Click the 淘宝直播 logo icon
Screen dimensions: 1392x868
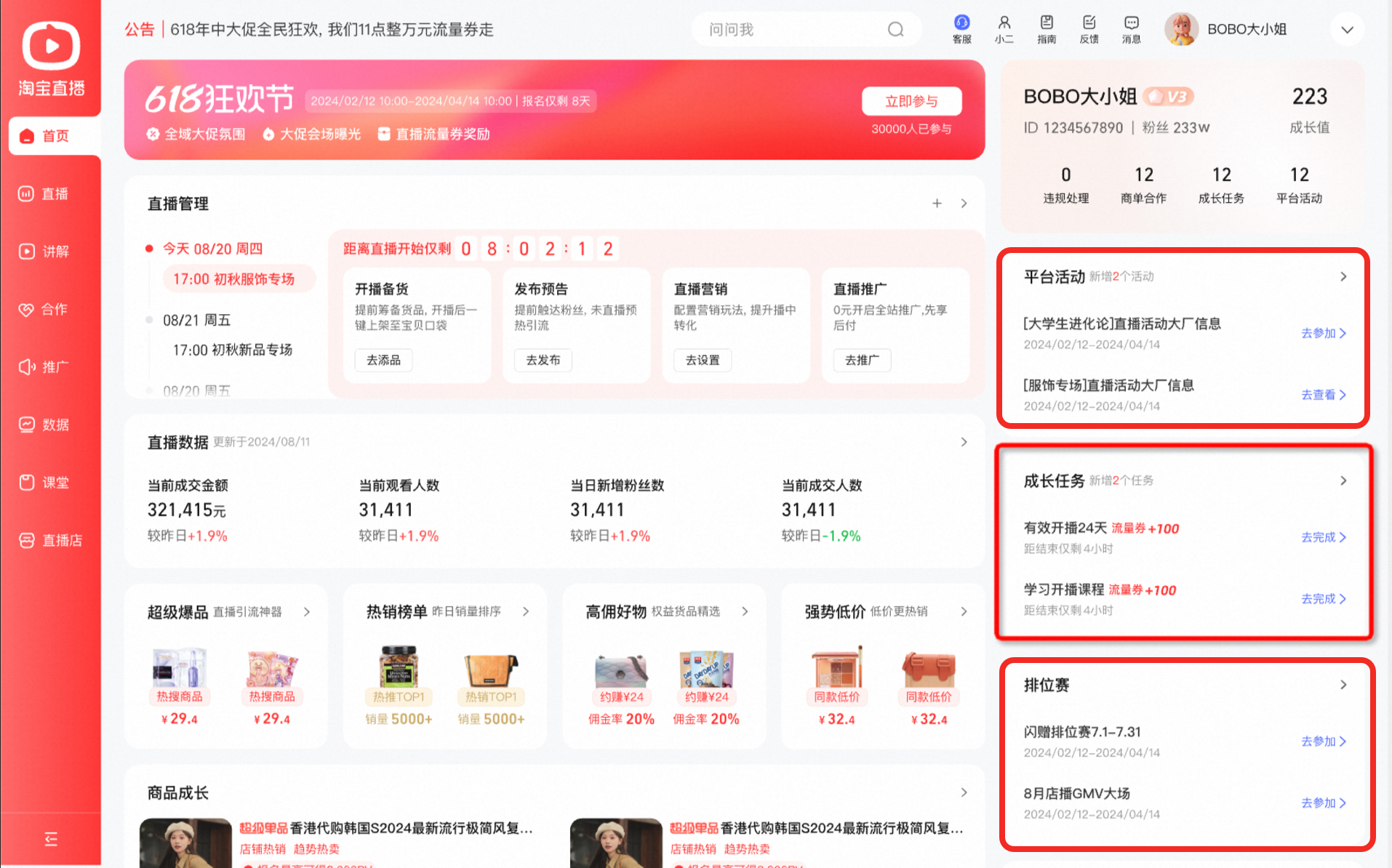coord(51,45)
